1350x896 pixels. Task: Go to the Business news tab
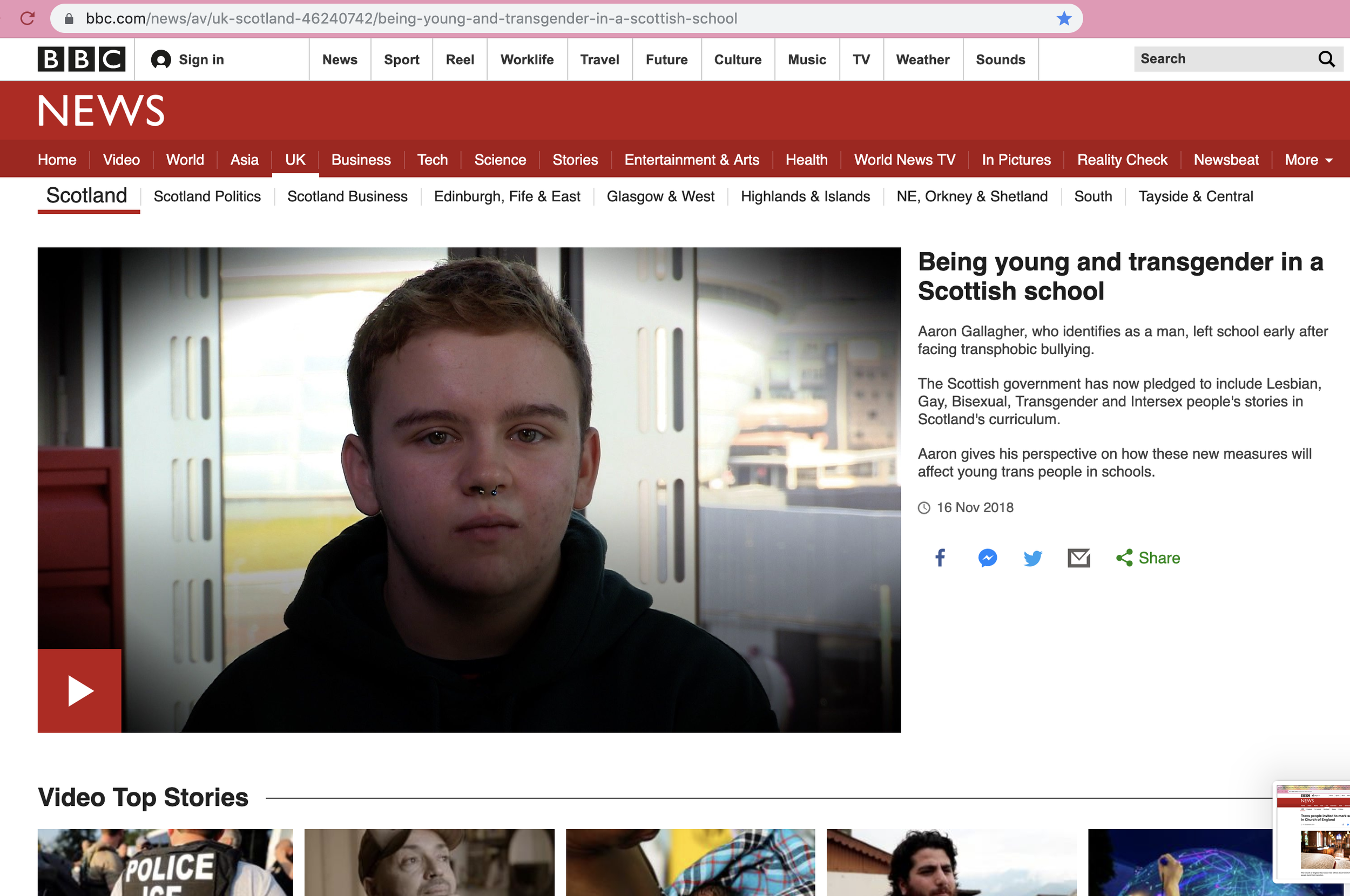(361, 160)
